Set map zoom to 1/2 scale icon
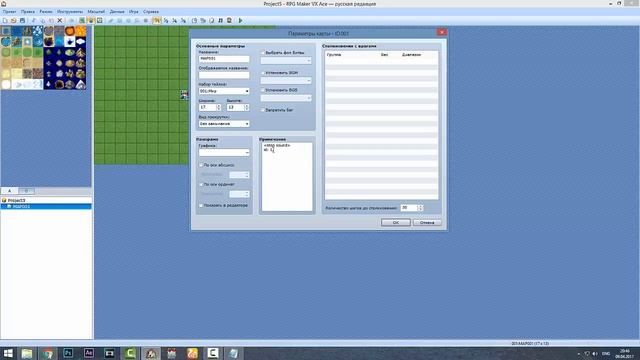This screenshot has height=360, width=640. coord(166,20)
